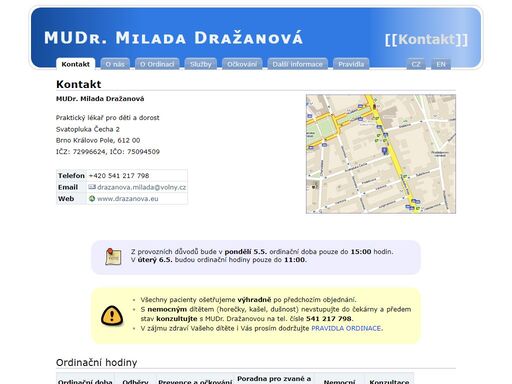The image size is (512, 384).
Task: Open the www.drazanova.eu website link
Action: [x=128, y=199]
